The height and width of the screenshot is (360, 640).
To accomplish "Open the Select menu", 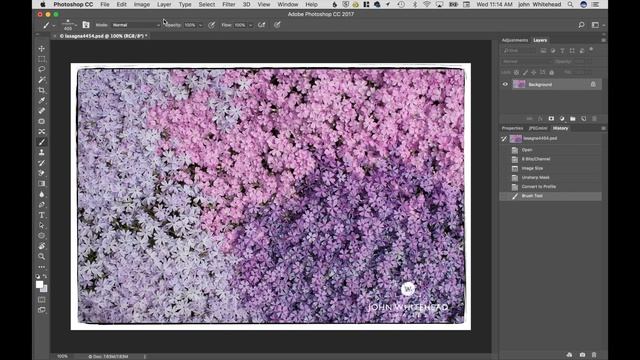I will (x=207, y=4).
